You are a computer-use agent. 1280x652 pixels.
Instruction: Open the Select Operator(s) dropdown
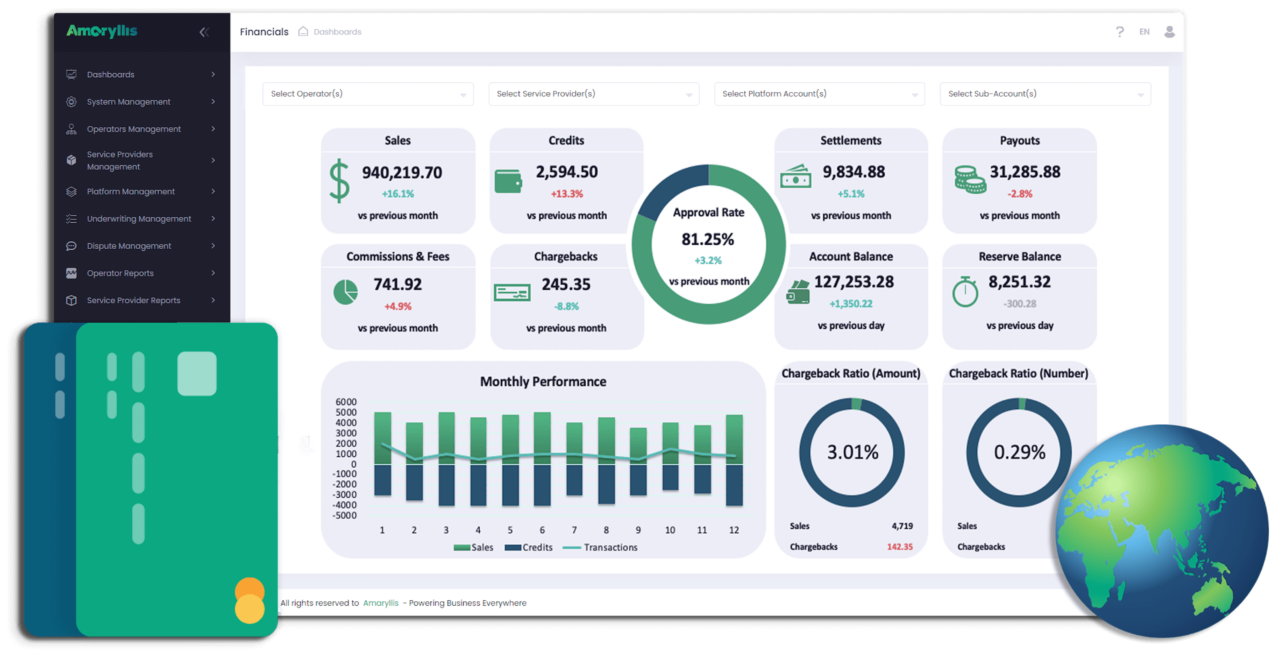pyautogui.click(x=367, y=94)
